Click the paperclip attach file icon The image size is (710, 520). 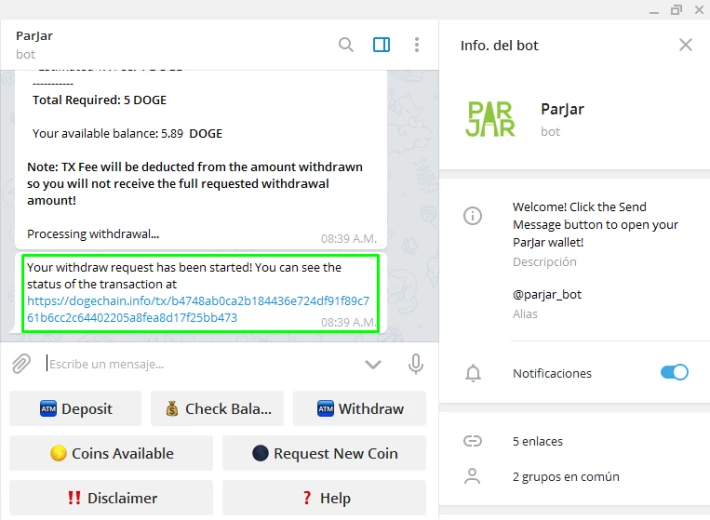pyautogui.click(x=21, y=364)
